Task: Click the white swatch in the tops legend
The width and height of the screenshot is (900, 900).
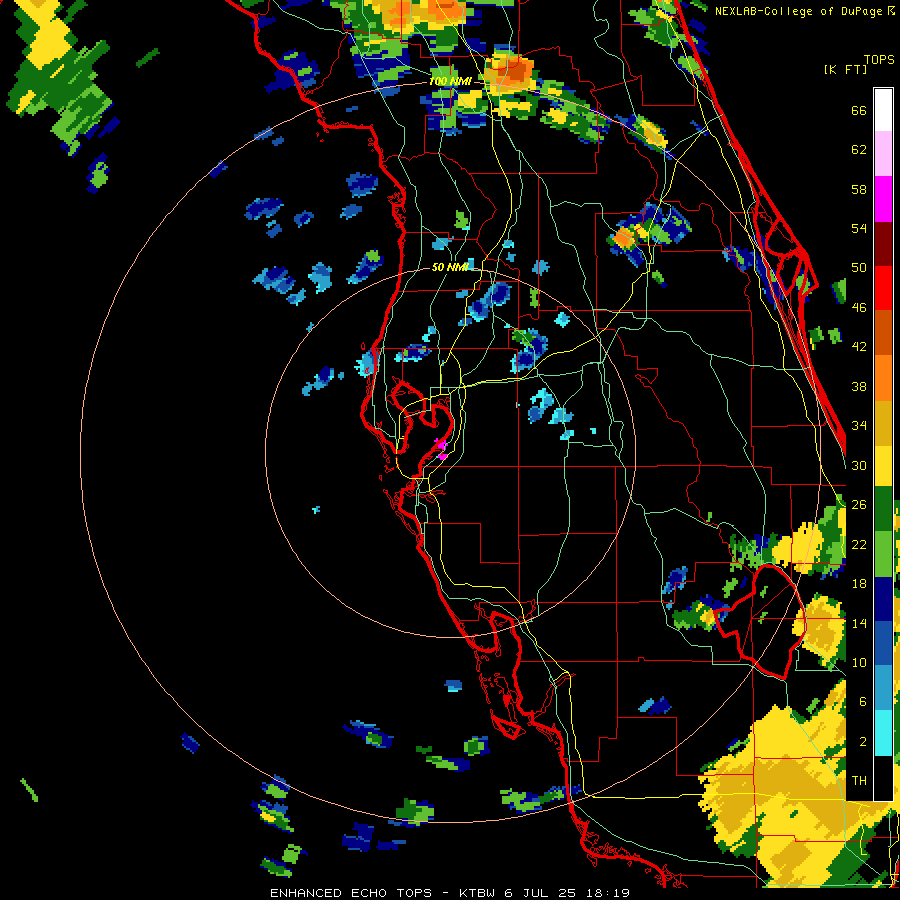Action: (883, 110)
